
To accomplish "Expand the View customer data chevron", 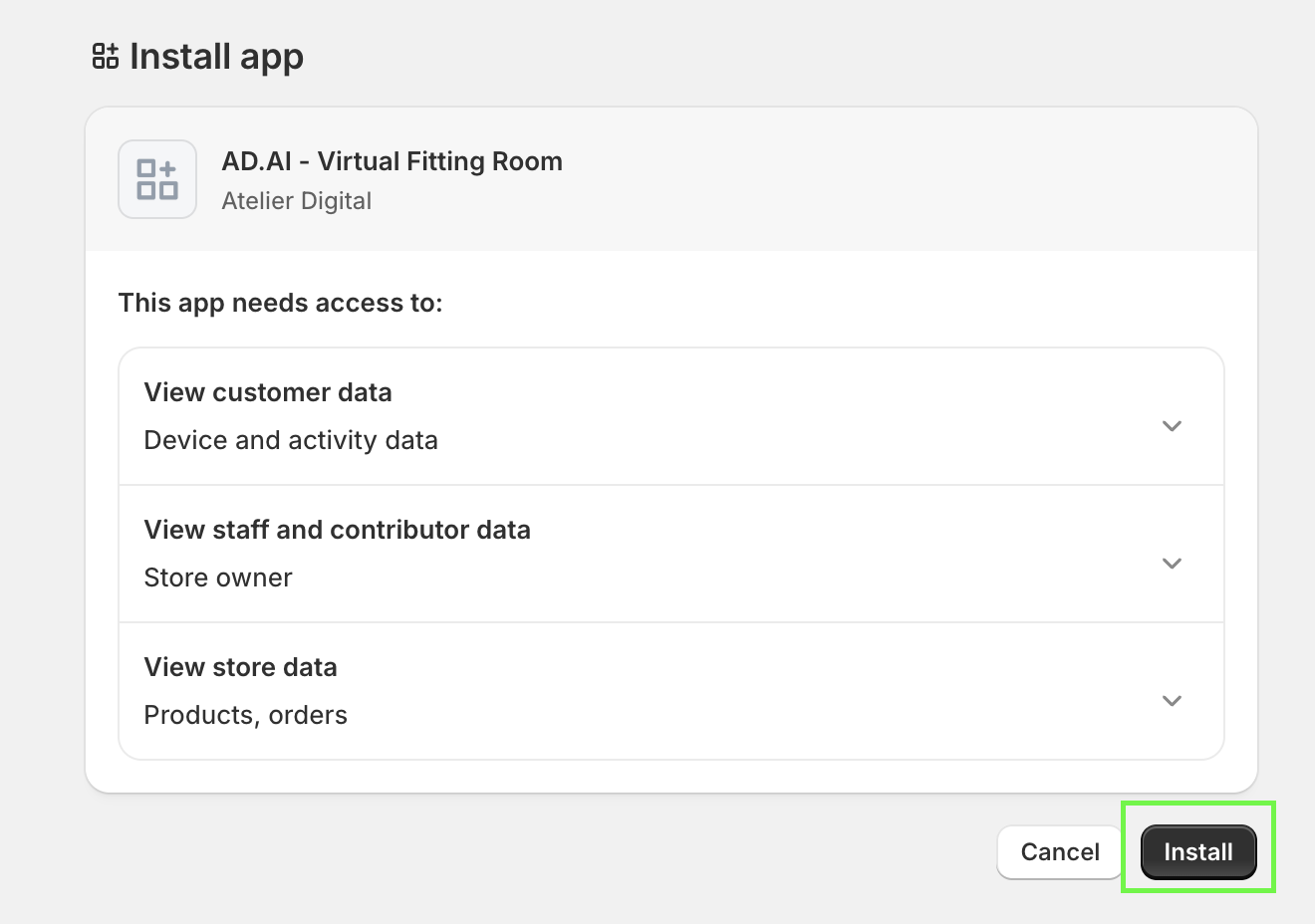I will pos(1172,426).
